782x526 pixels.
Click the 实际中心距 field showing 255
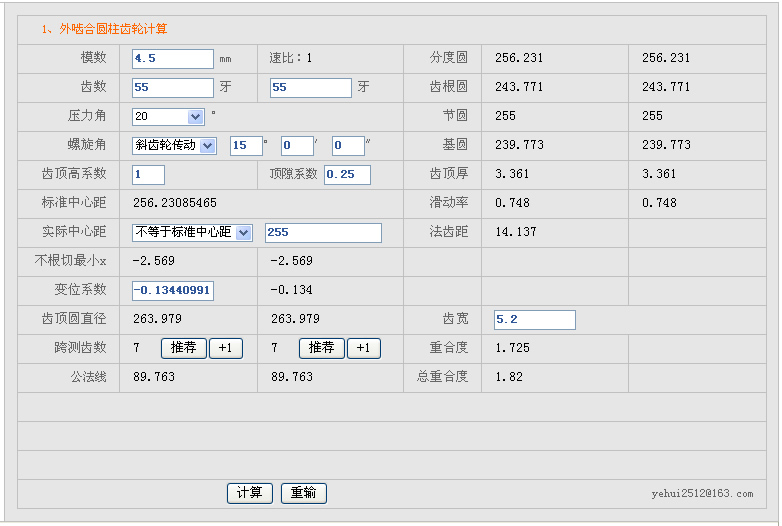323,233
